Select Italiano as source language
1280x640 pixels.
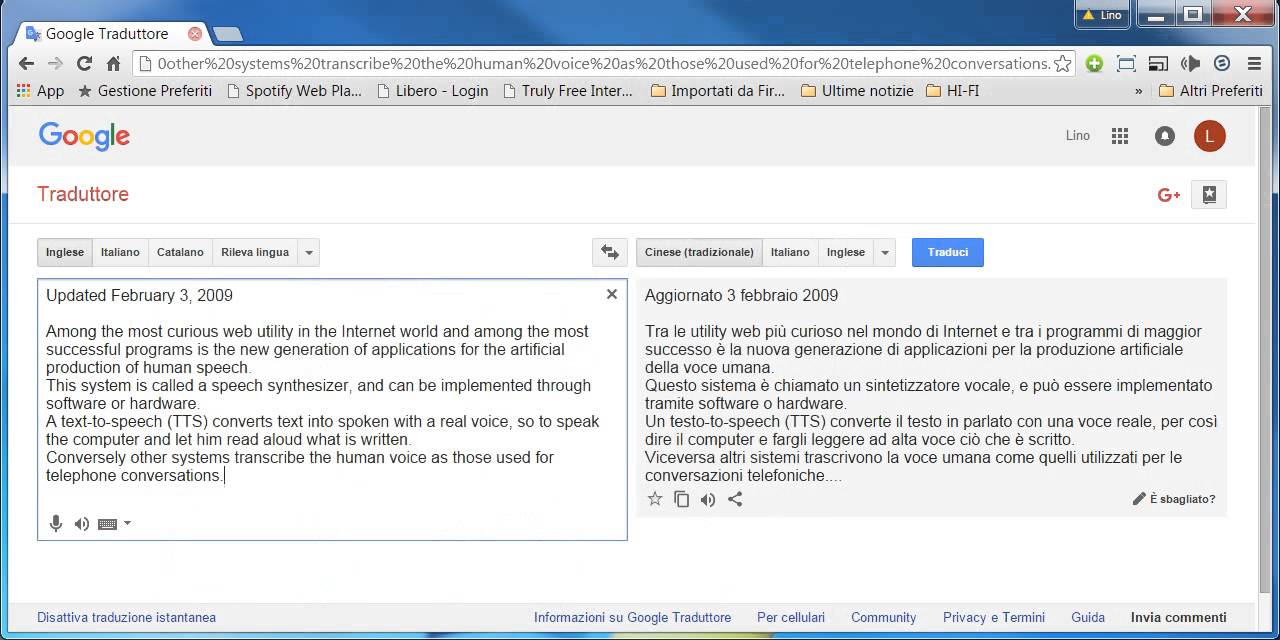[120, 252]
